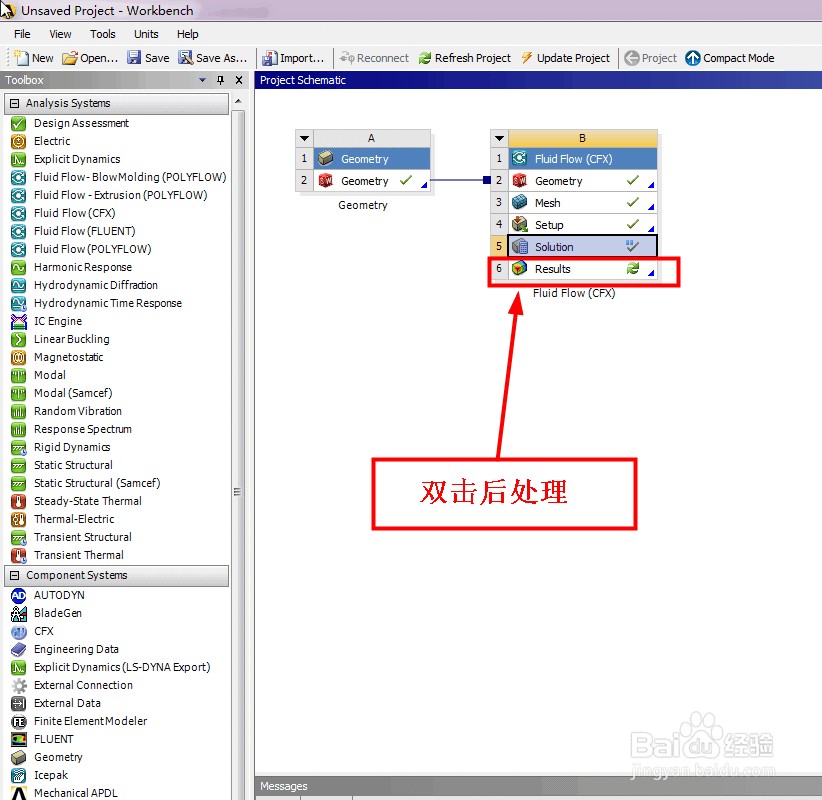Select the Finite Element Modeler icon
The width and height of the screenshot is (822, 800).
click(x=18, y=721)
